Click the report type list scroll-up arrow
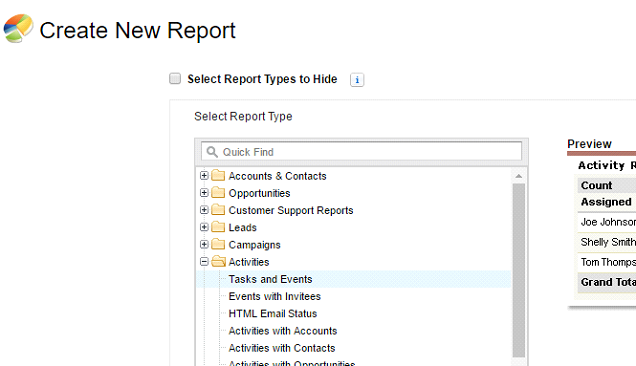This screenshot has height=366, width=636. coord(518,176)
